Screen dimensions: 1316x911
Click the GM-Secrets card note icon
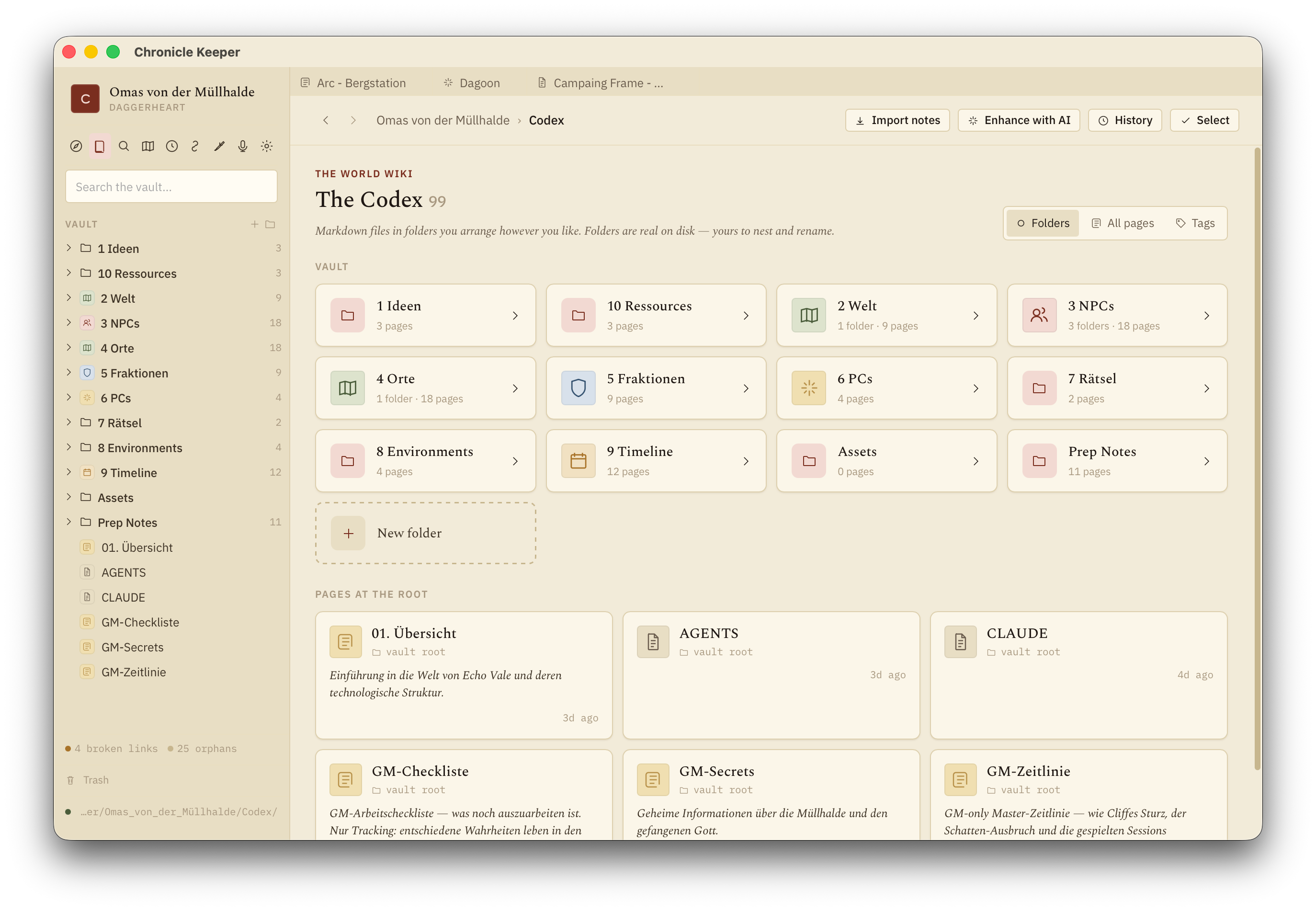coord(653,780)
